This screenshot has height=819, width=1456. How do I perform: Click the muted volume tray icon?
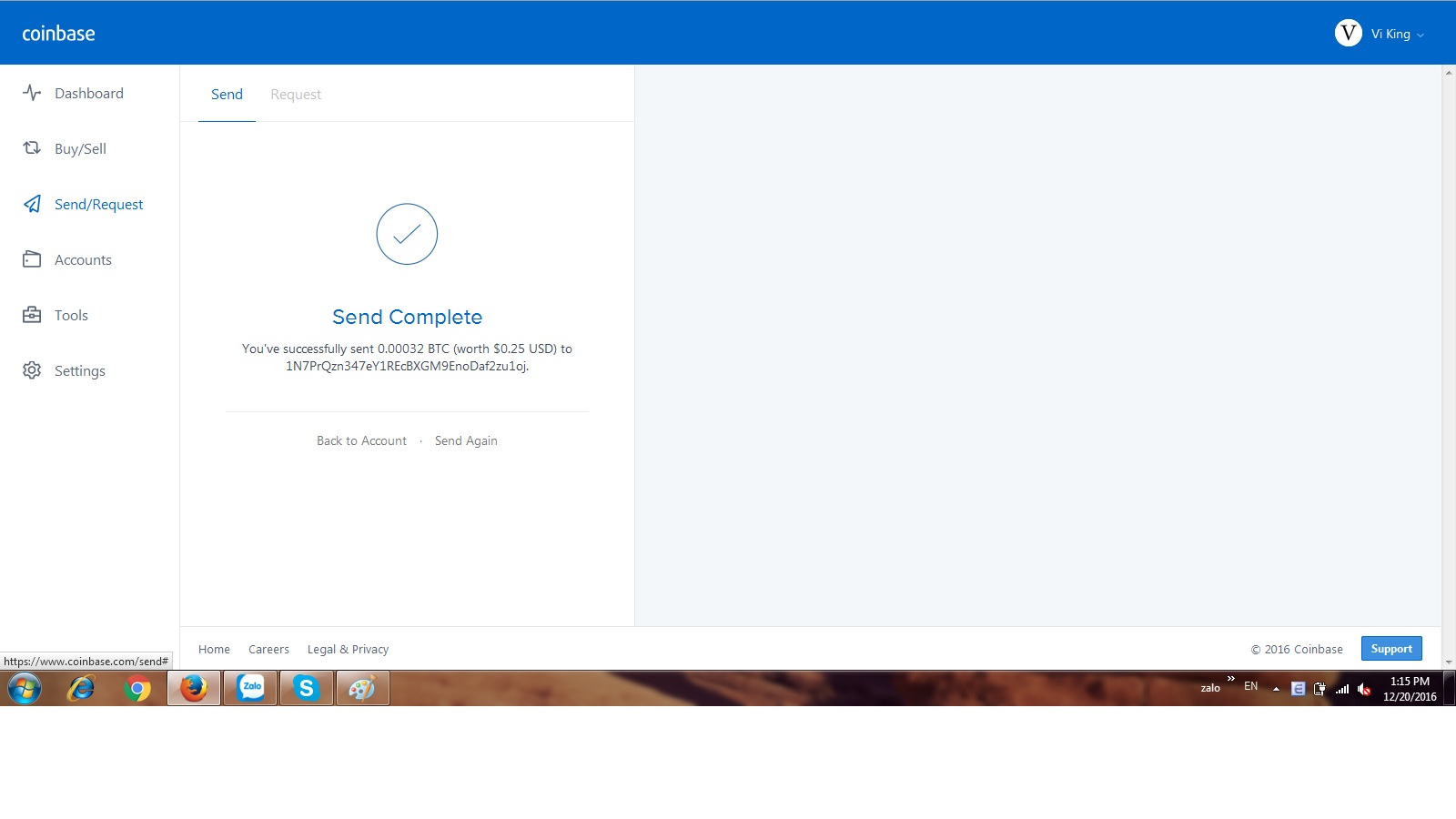[x=1364, y=689]
